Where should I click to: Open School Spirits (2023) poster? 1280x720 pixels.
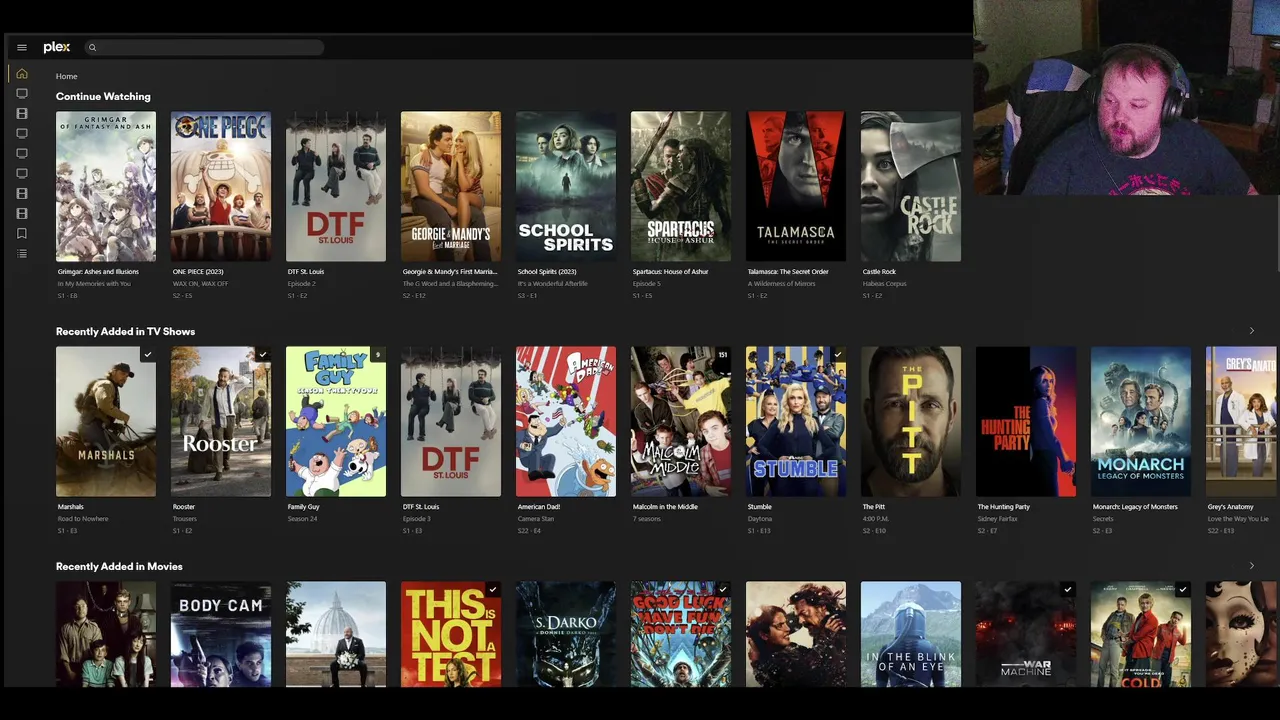pos(566,186)
